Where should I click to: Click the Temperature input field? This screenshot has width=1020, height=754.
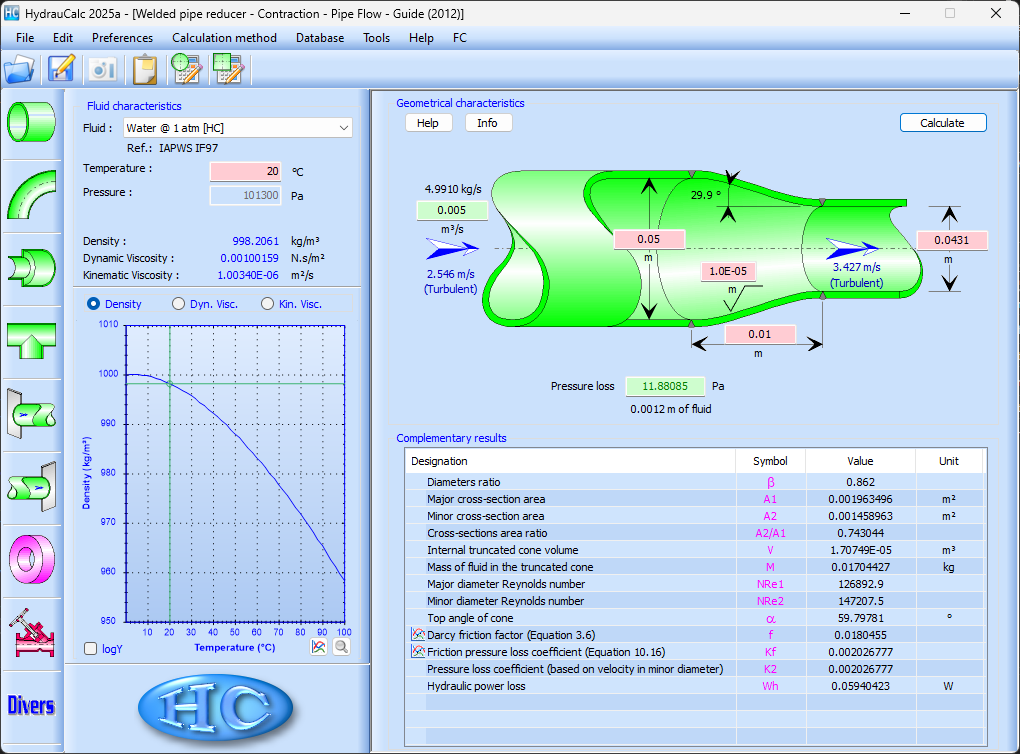245,171
